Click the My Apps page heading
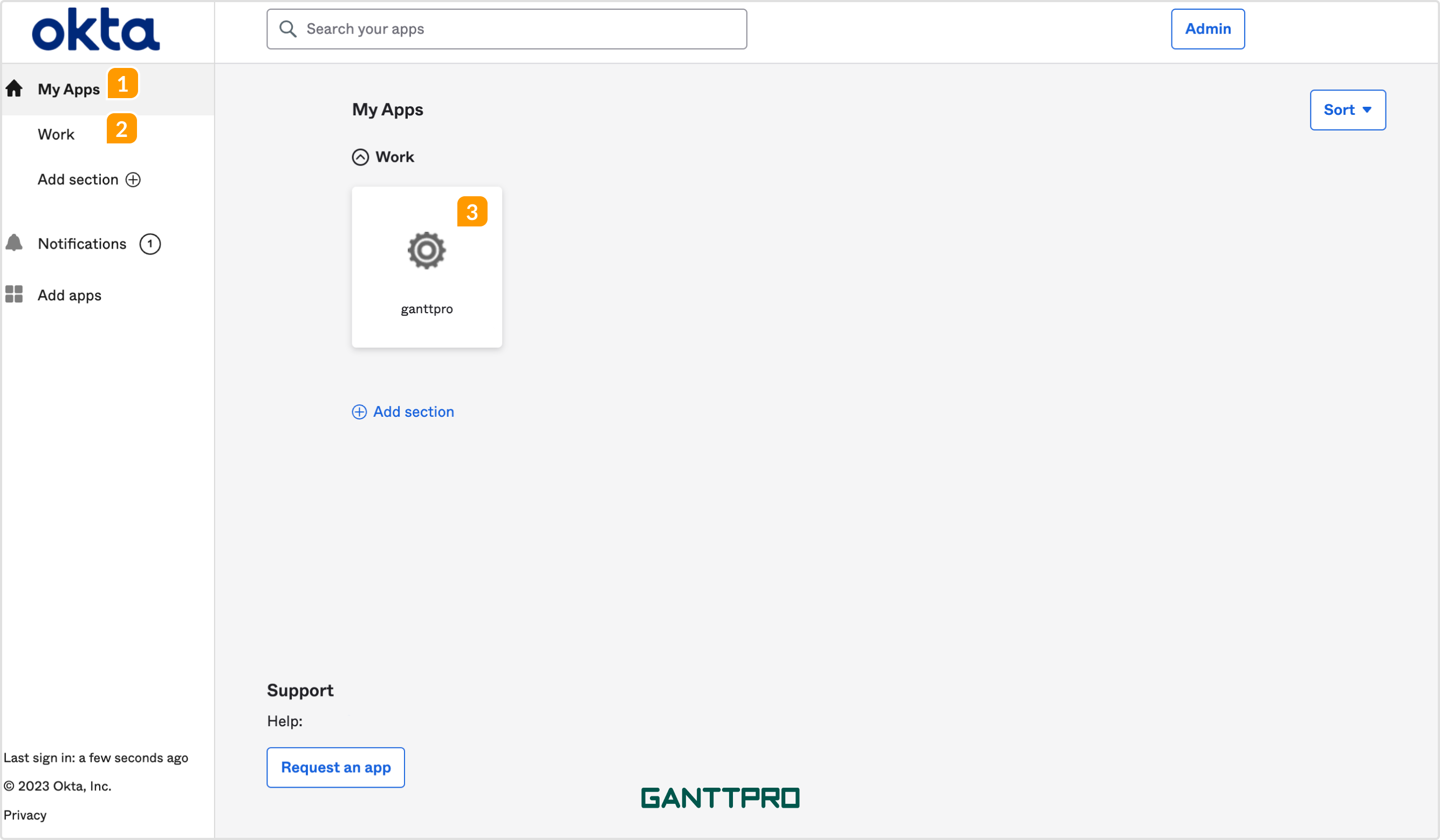1440x840 pixels. tap(387, 109)
